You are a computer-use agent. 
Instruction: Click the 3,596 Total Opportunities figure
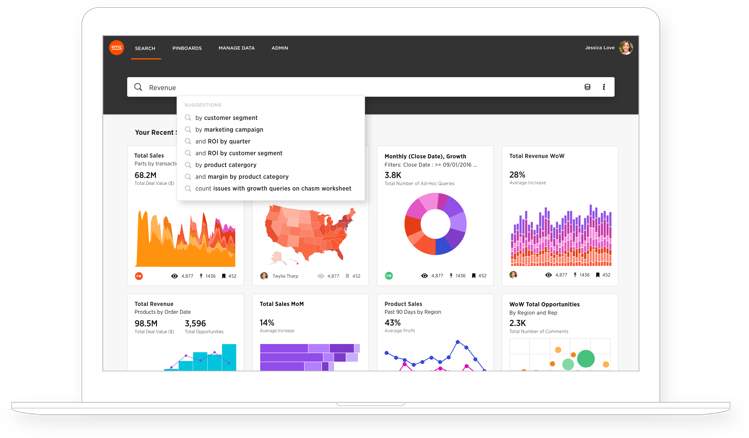click(195, 323)
